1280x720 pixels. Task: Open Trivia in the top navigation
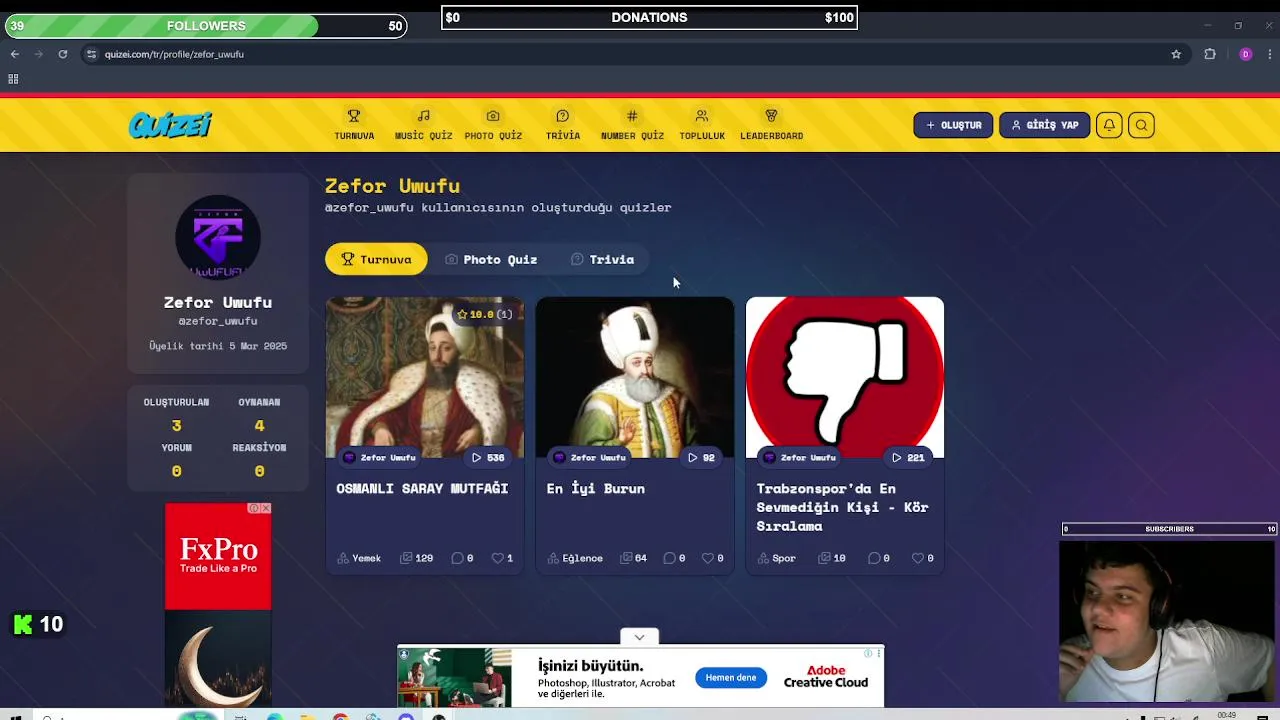click(563, 125)
